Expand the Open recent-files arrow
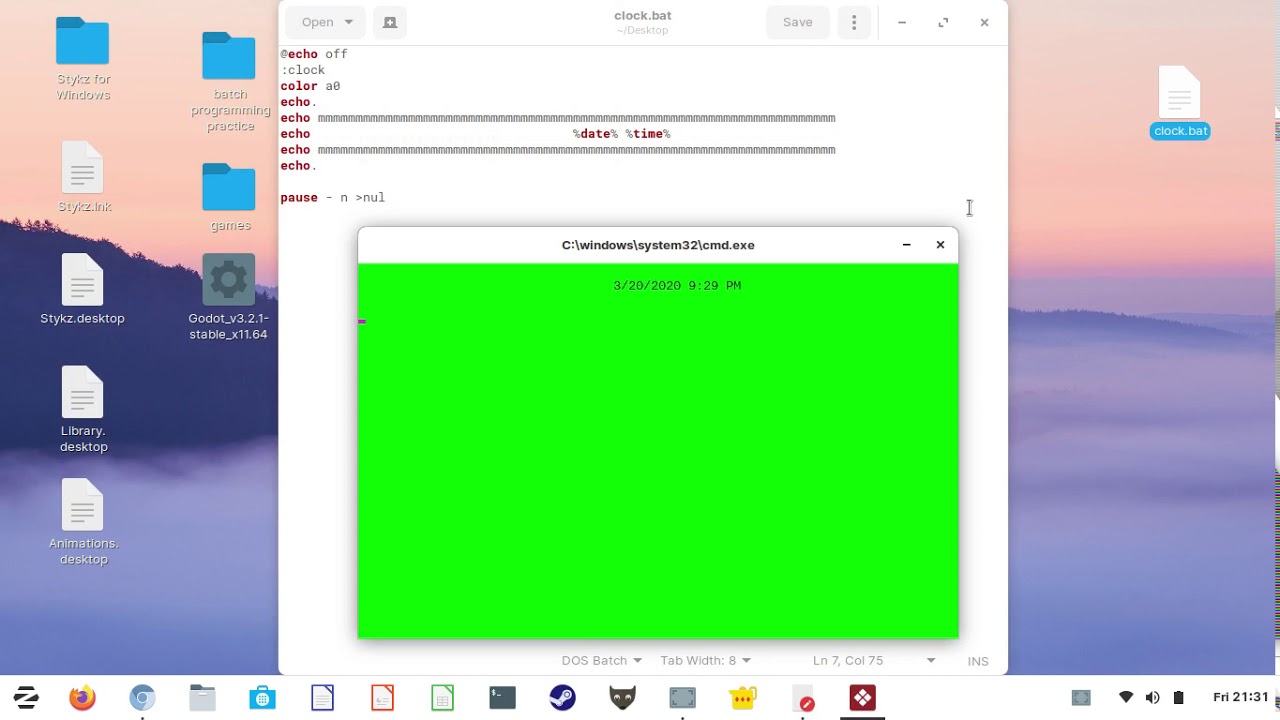The width and height of the screenshot is (1280, 720). (349, 22)
